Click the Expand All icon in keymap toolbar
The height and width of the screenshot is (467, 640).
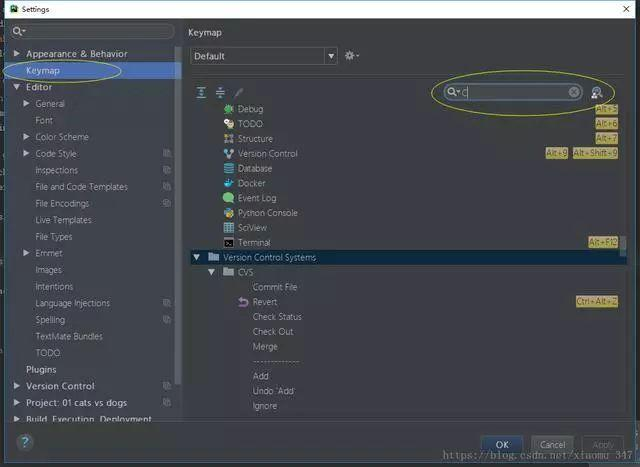pos(201,93)
